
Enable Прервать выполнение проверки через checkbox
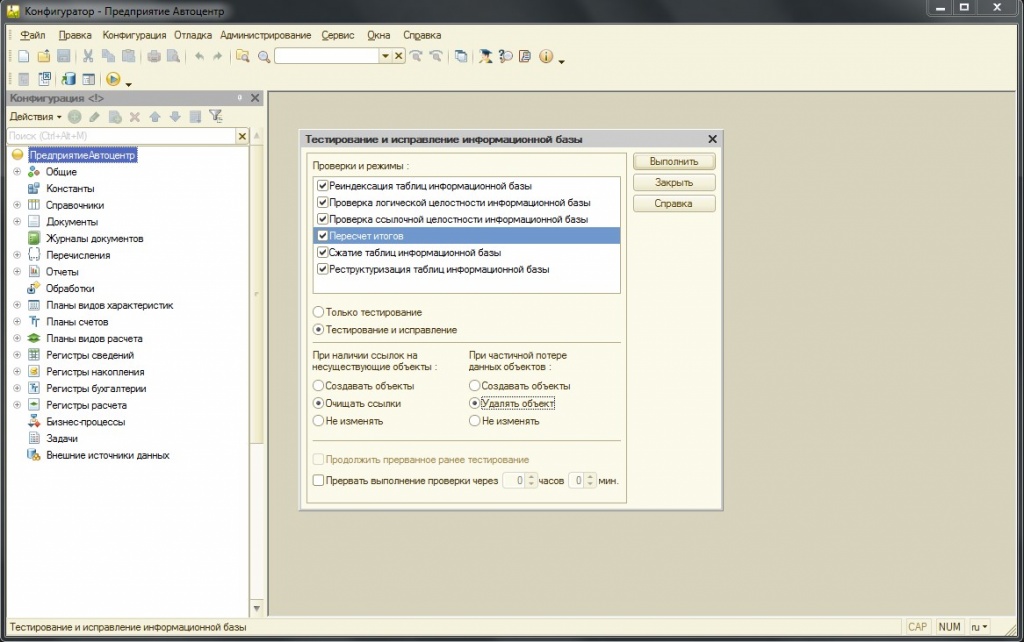point(318,481)
